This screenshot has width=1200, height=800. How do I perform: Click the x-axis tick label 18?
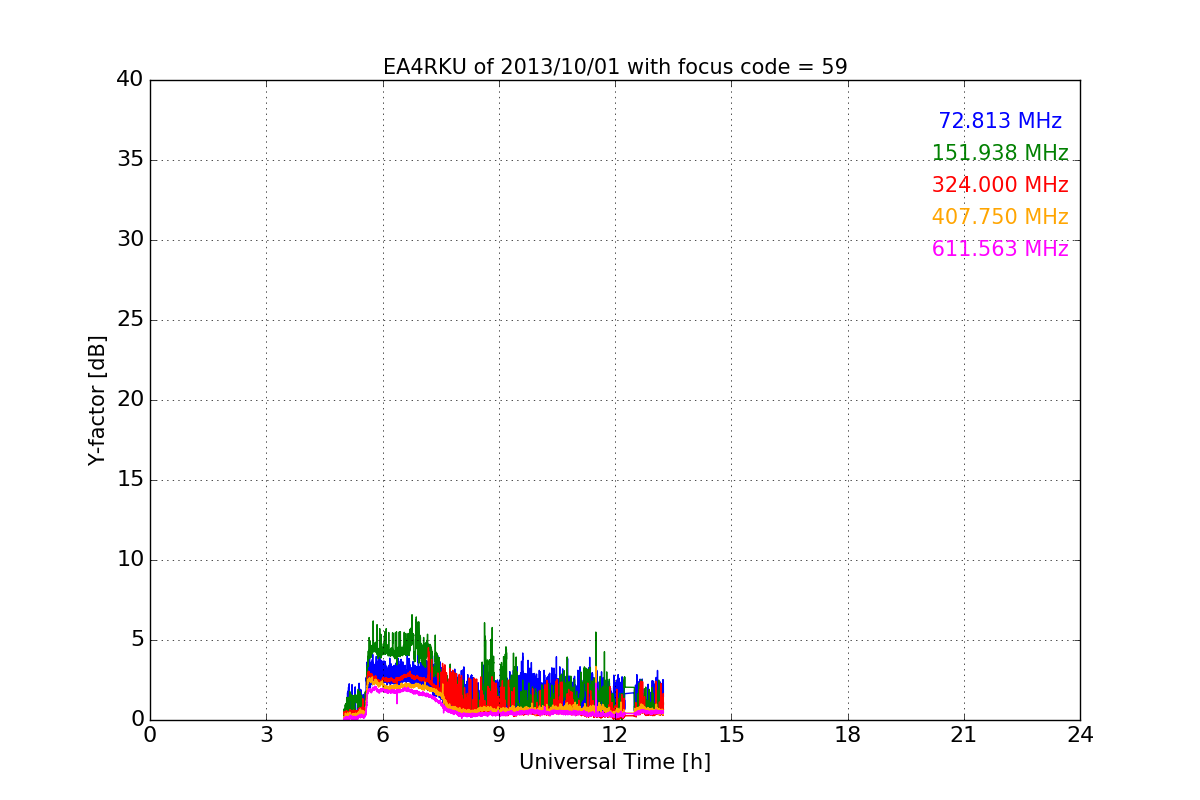[x=848, y=735]
